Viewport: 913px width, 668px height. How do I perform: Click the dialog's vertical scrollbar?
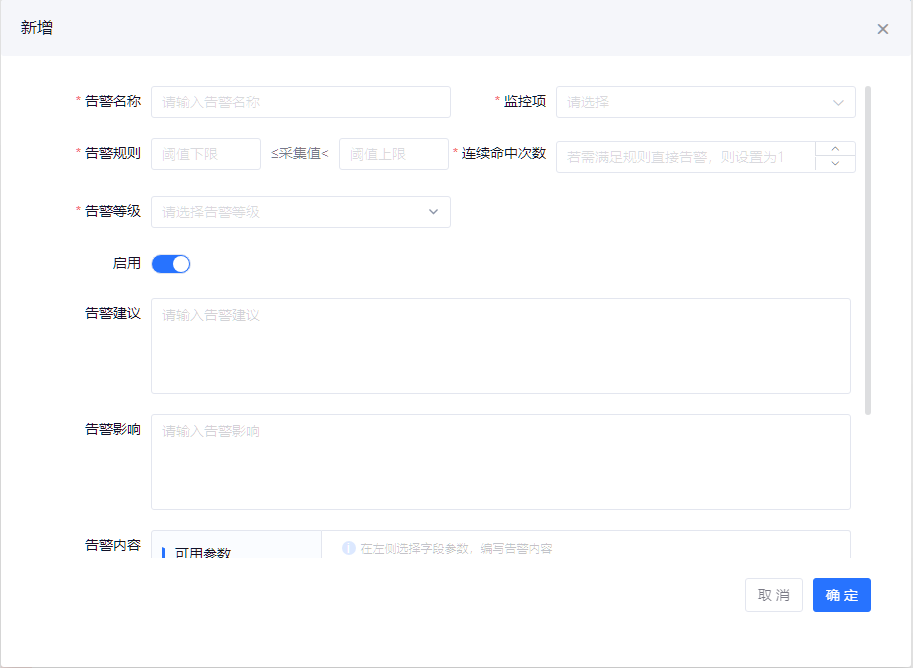click(867, 250)
